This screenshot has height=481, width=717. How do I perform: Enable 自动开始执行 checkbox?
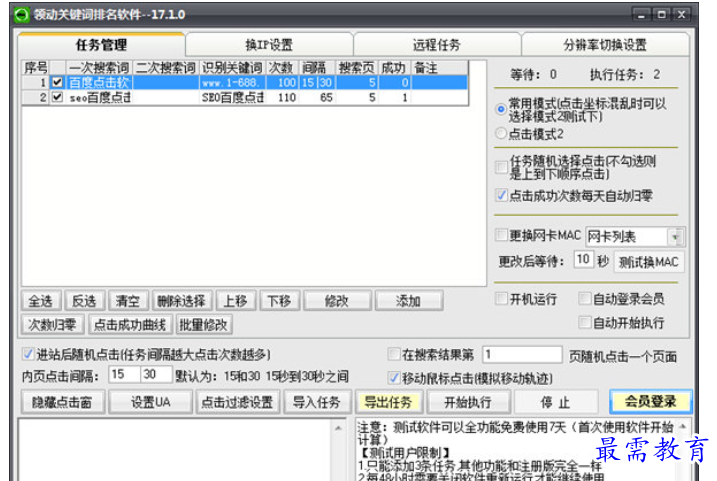click(584, 322)
